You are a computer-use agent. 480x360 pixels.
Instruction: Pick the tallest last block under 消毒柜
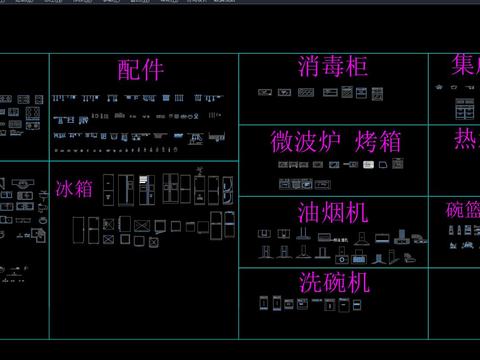[377, 94]
